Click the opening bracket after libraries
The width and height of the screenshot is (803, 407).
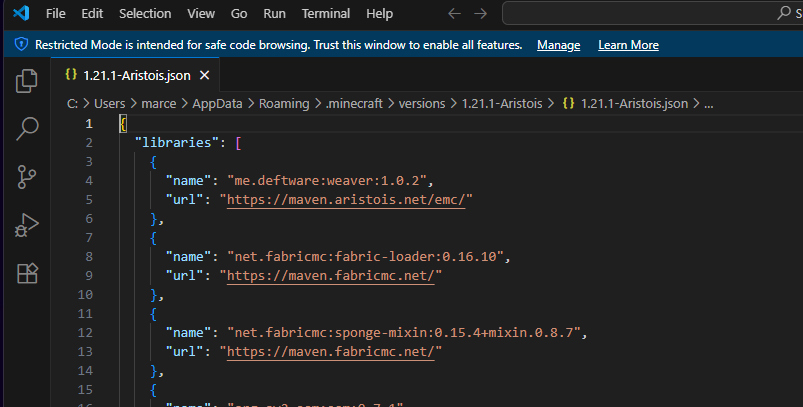(238, 143)
